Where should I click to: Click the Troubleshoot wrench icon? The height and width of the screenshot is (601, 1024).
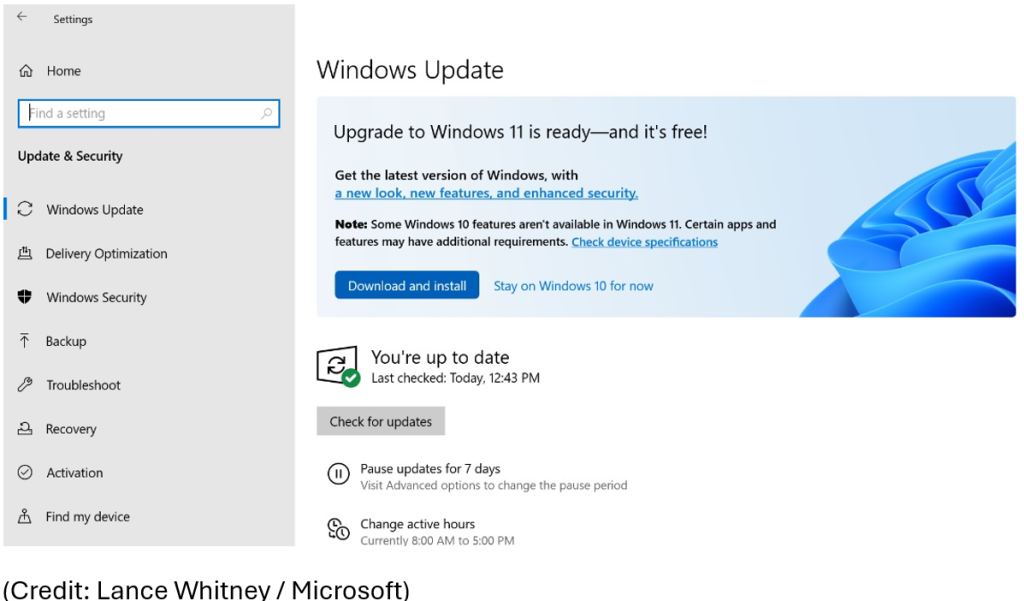(x=25, y=384)
